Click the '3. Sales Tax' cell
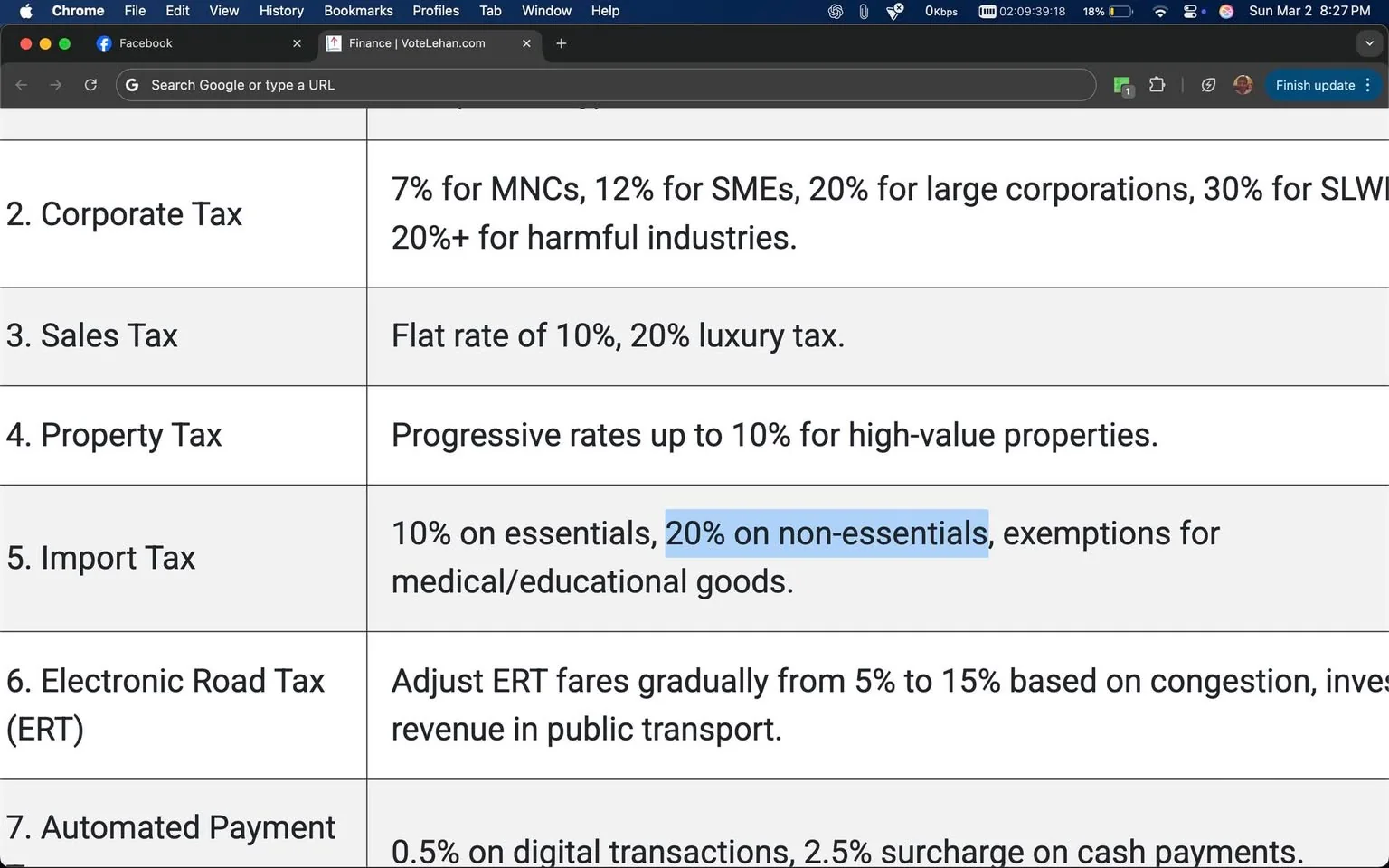 click(x=183, y=336)
